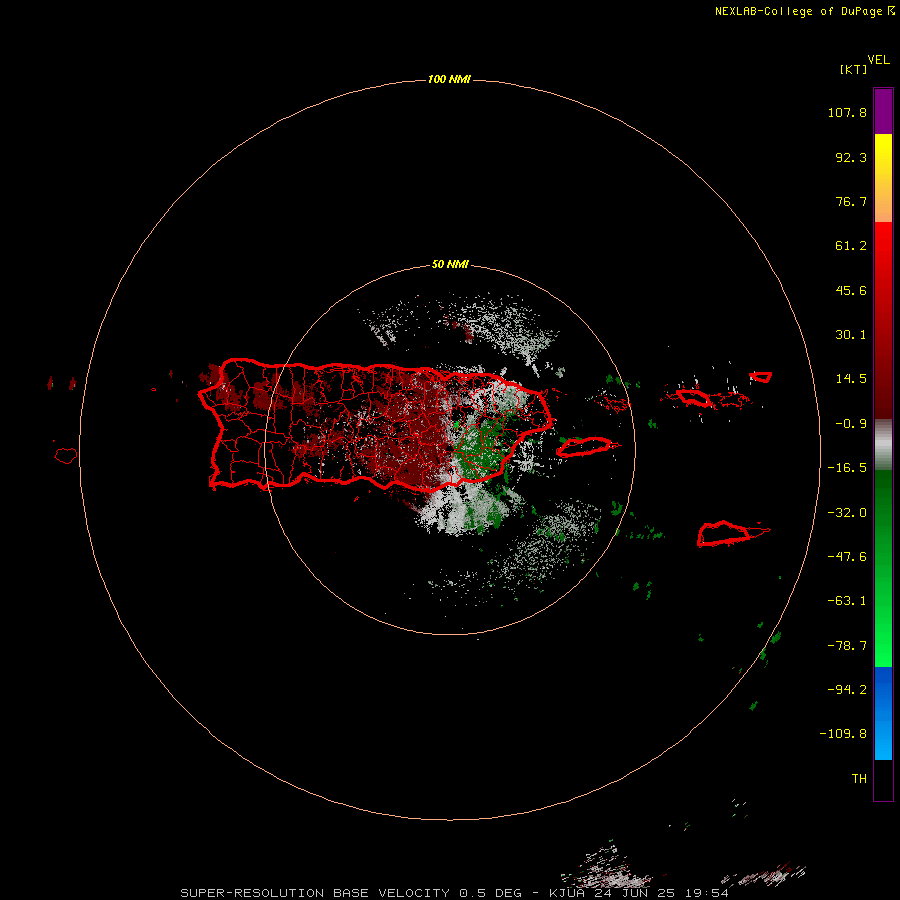
Task: Click the -16.5 legend value
Action: (847, 468)
